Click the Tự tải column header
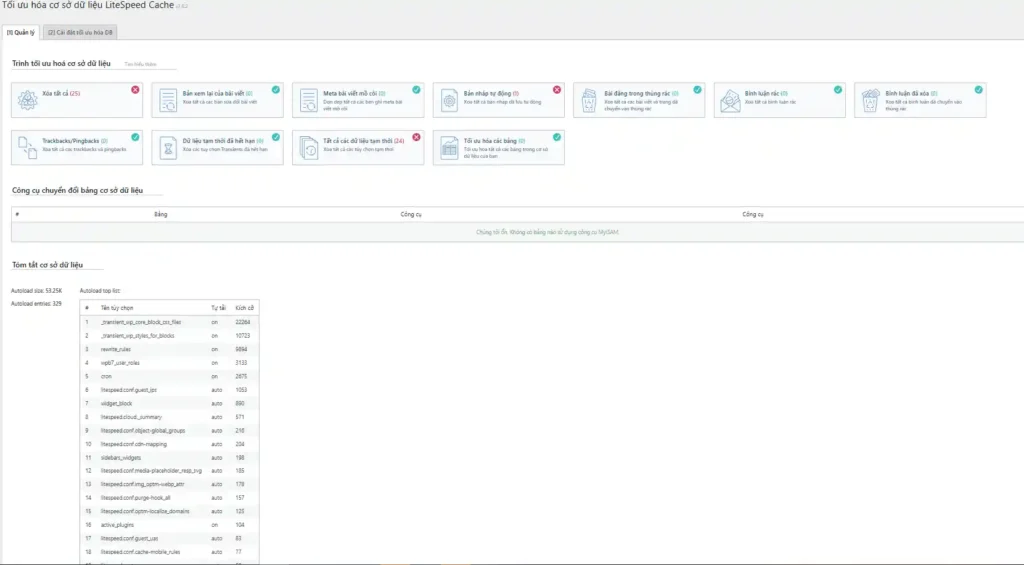This screenshot has width=1024, height=565. [x=218, y=308]
